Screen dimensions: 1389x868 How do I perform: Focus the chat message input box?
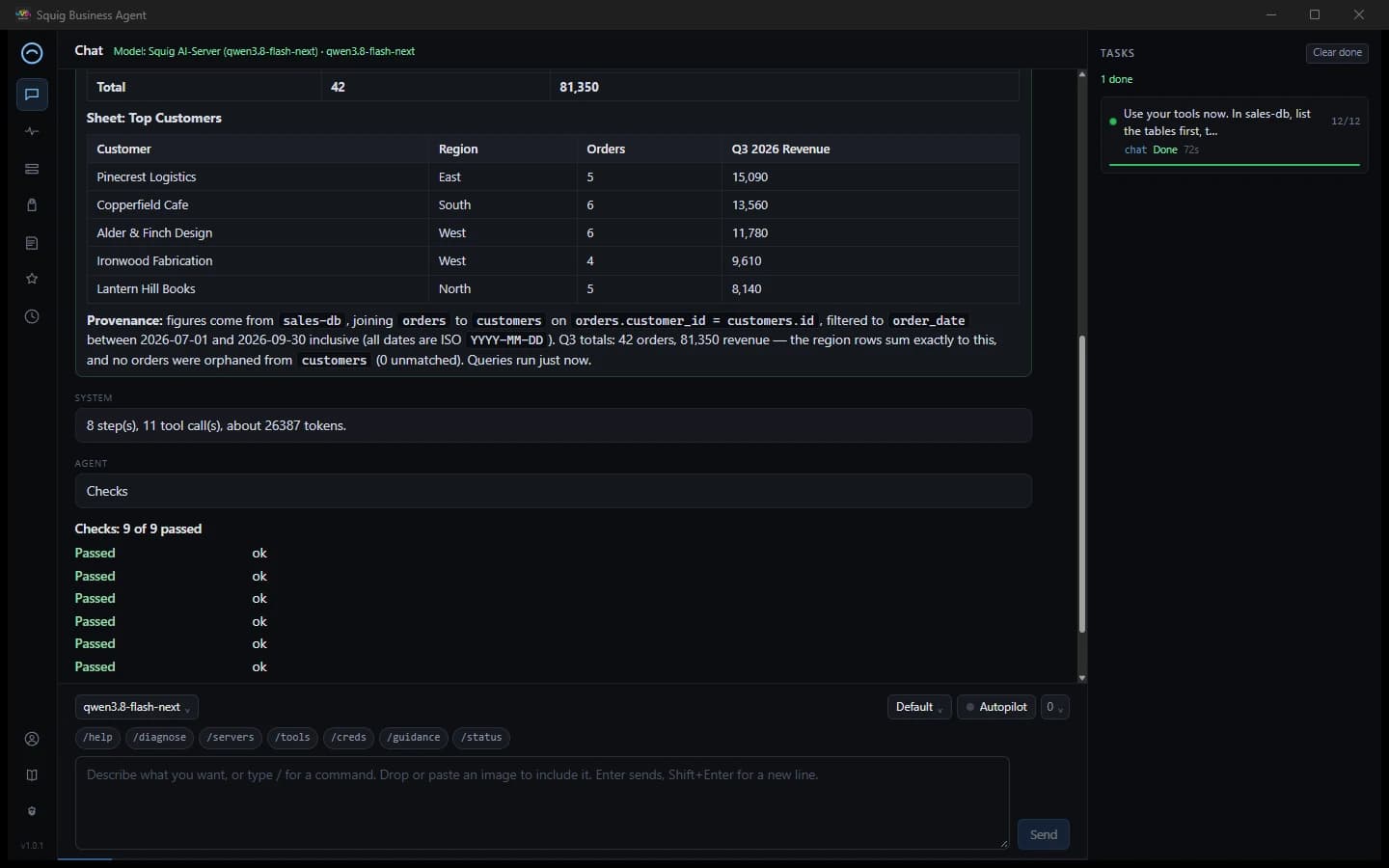[x=542, y=802]
